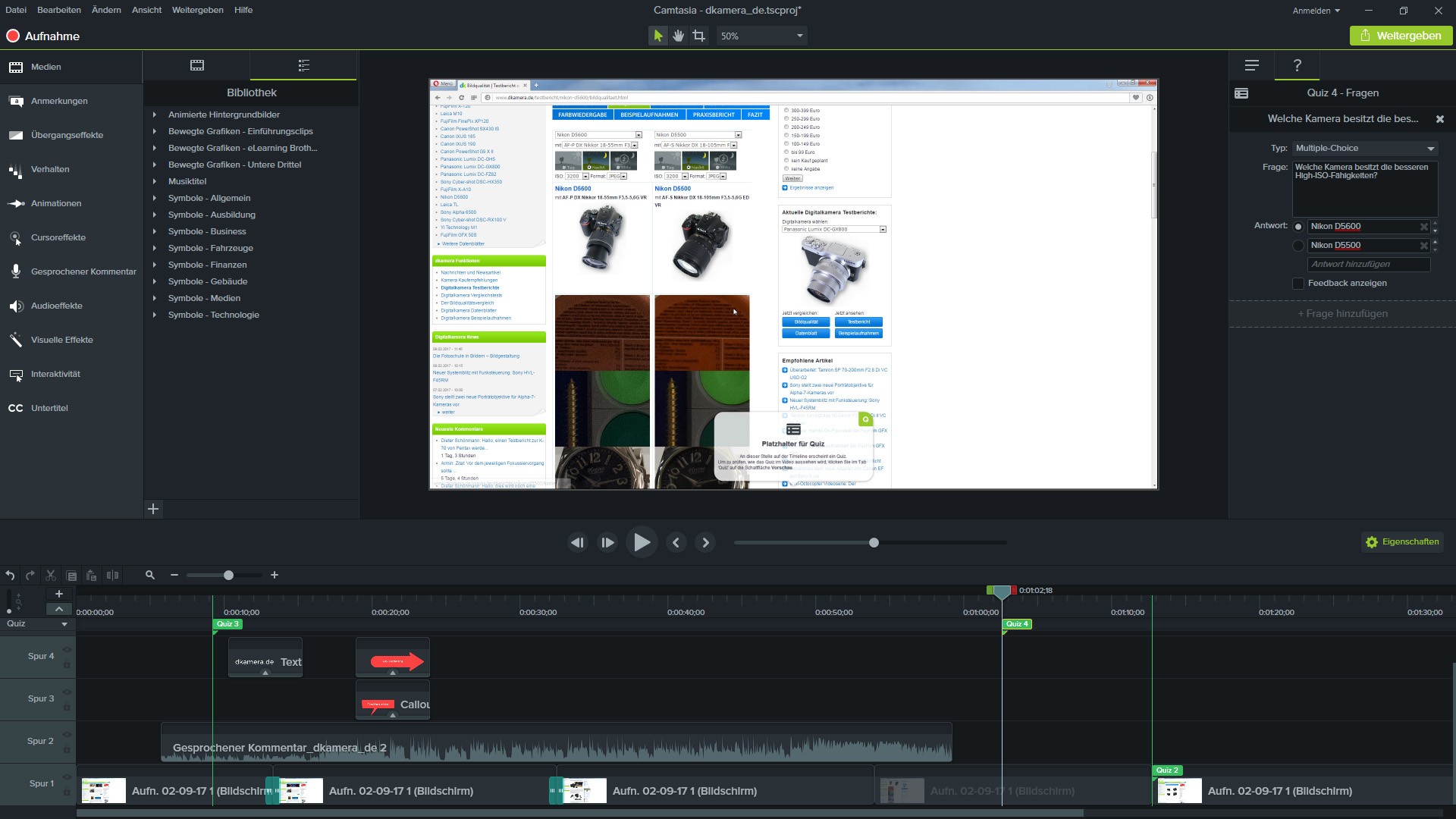Select the Crop tool
This screenshot has height=819, width=1456.
[699, 36]
